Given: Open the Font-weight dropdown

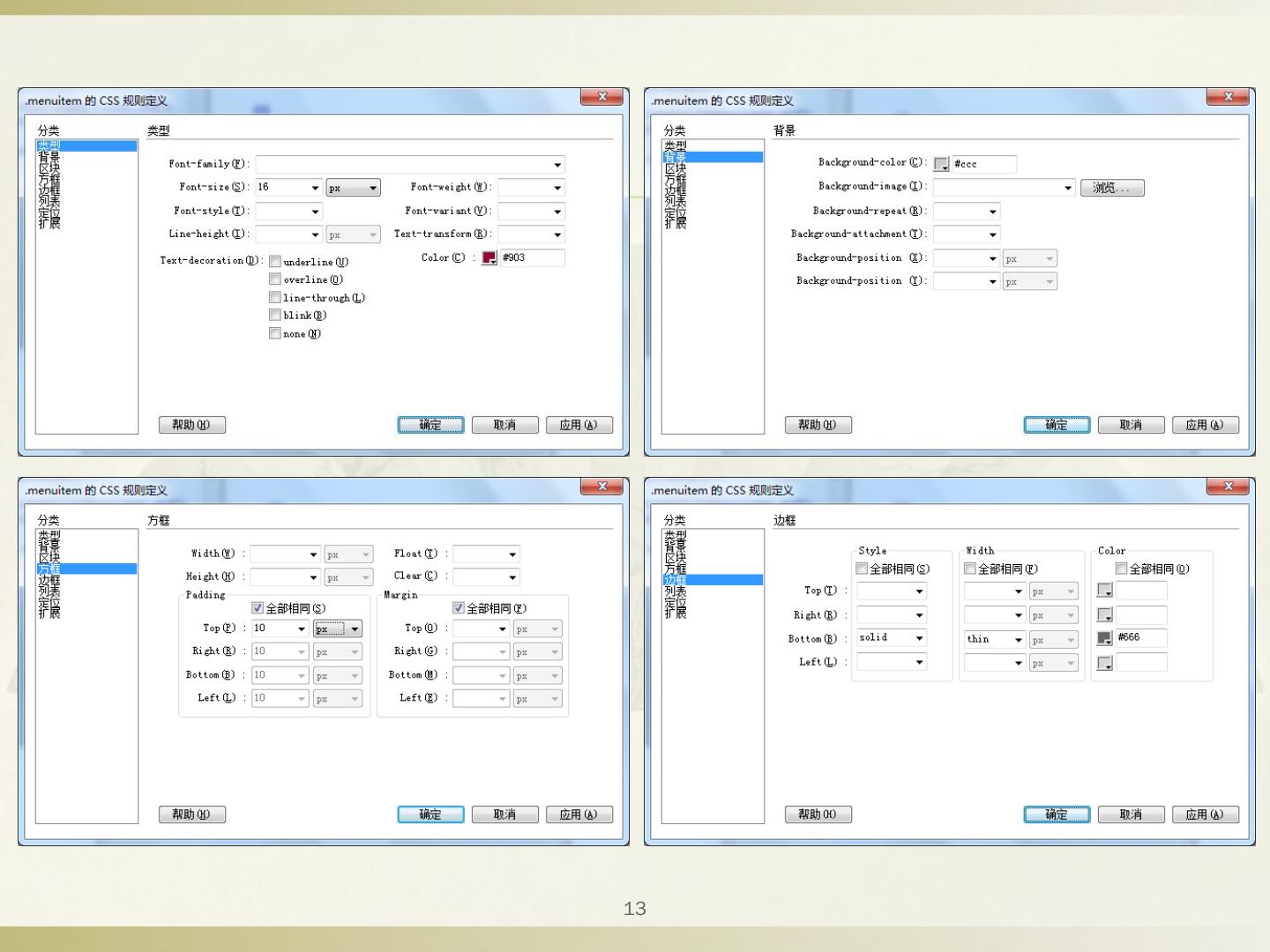Looking at the screenshot, I should [x=557, y=188].
